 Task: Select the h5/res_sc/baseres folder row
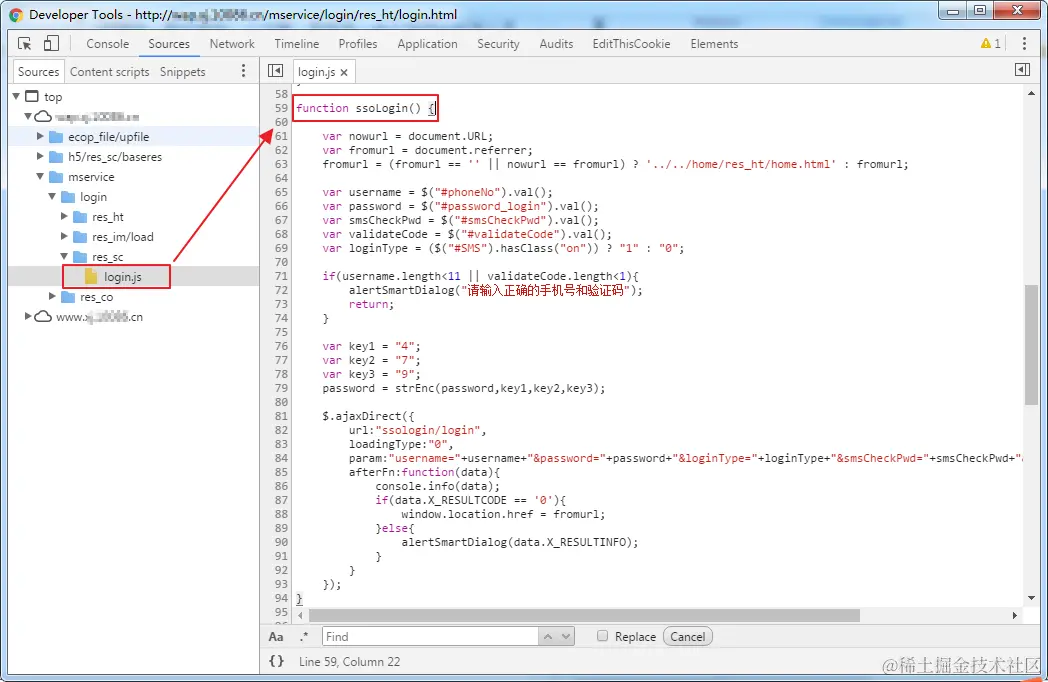tap(134, 156)
